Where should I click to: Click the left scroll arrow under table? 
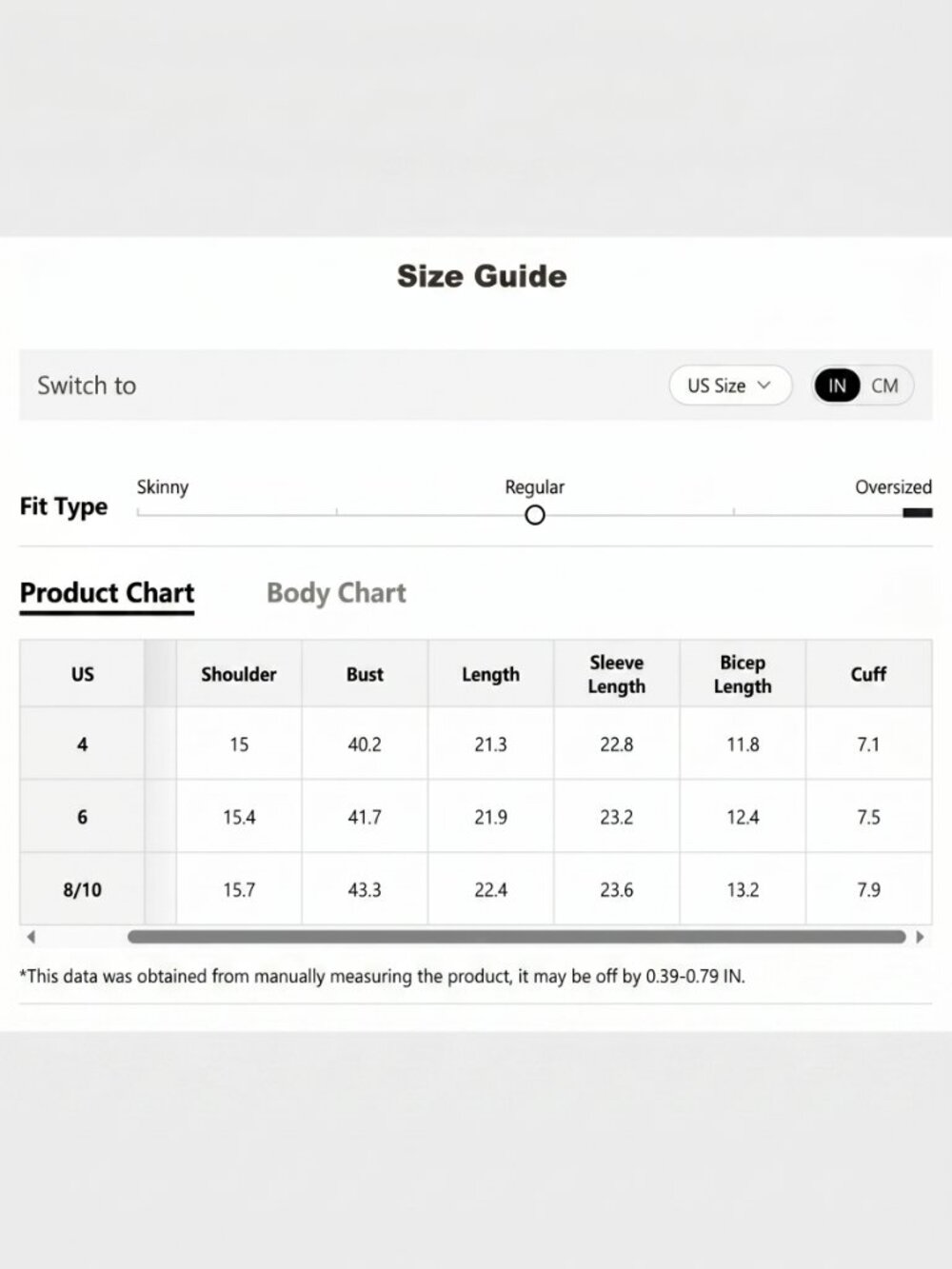point(31,937)
